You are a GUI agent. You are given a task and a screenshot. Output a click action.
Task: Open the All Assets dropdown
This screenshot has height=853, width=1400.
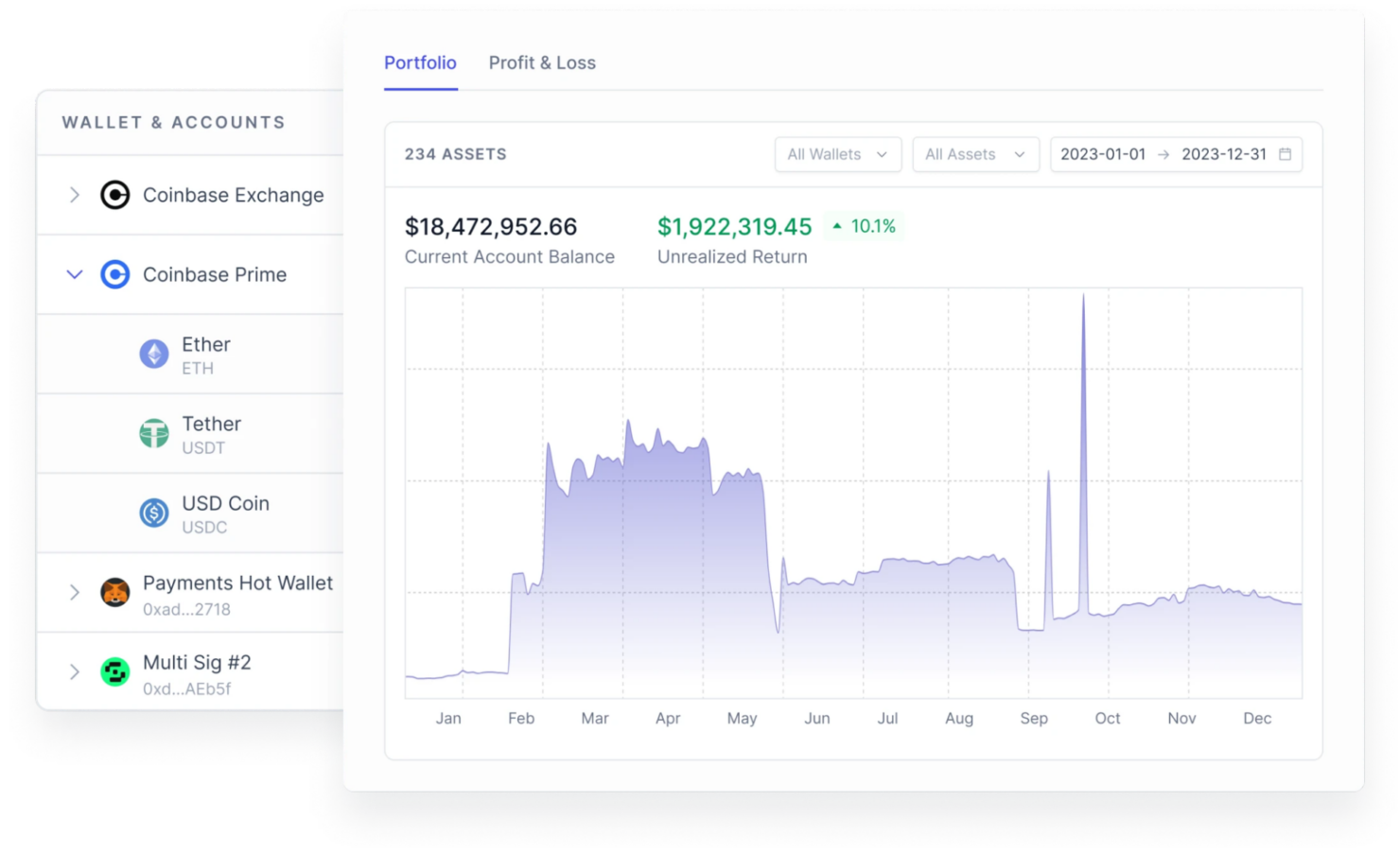(x=975, y=153)
